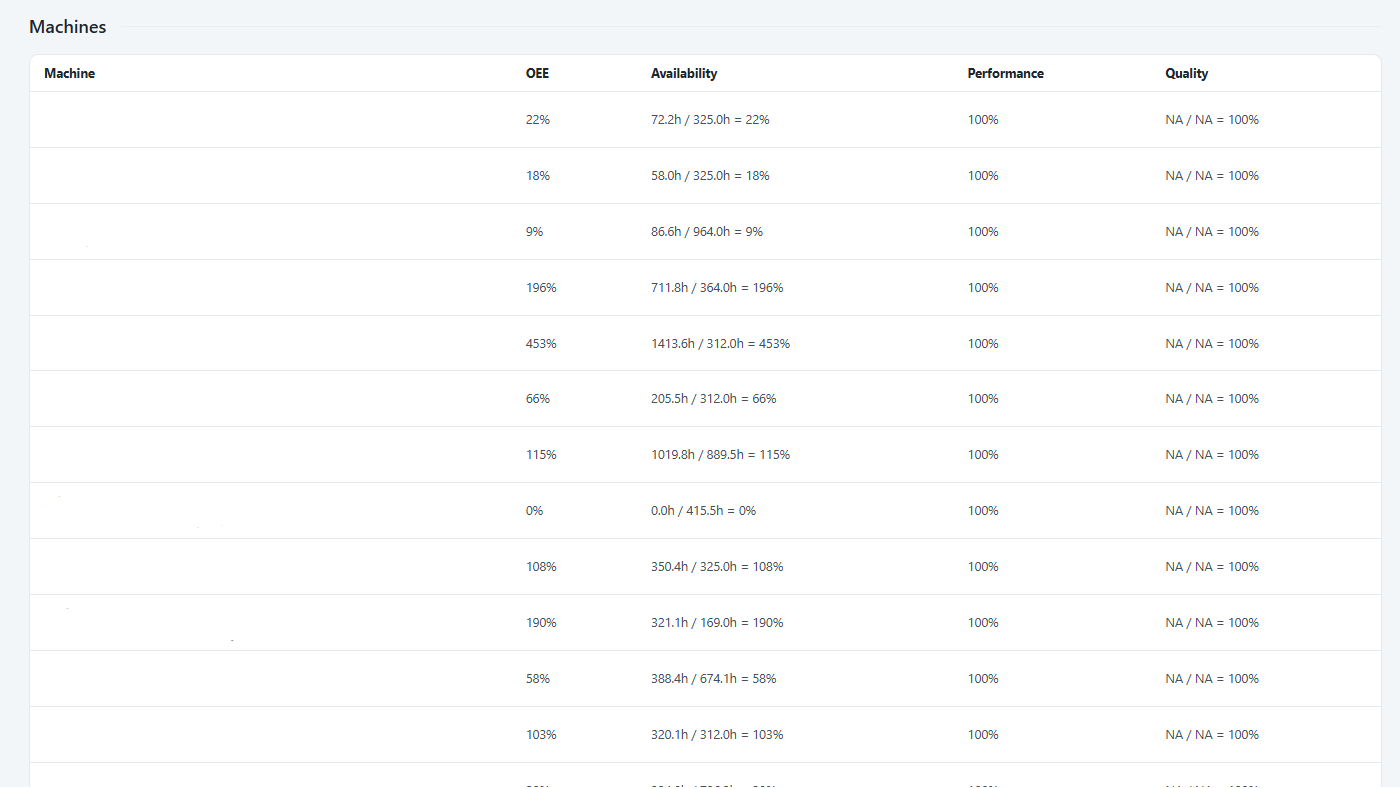Viewport: 1400px width, 789px height.
Task: Select the Performance column header
Action: [1005, 74]
